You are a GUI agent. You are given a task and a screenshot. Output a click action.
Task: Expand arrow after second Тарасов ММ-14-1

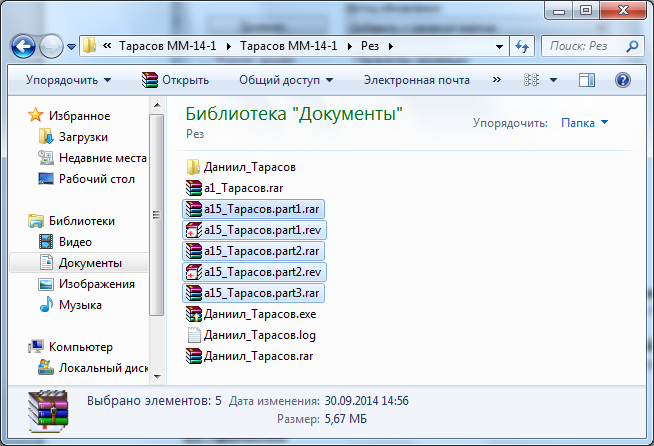pyautogui.click(x=350, y=46)
